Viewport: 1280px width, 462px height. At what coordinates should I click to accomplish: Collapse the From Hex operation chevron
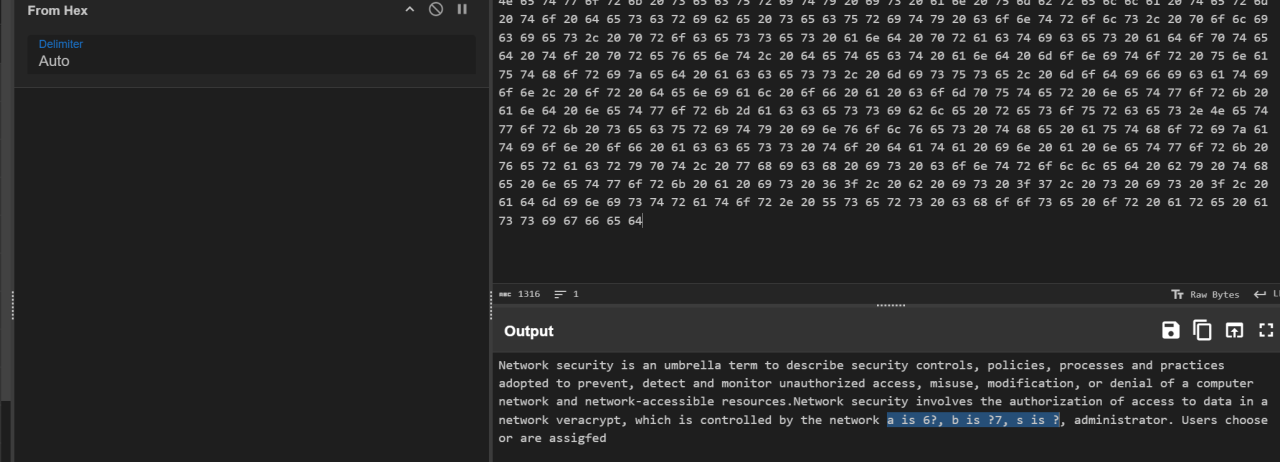click(x=409, y=10)
